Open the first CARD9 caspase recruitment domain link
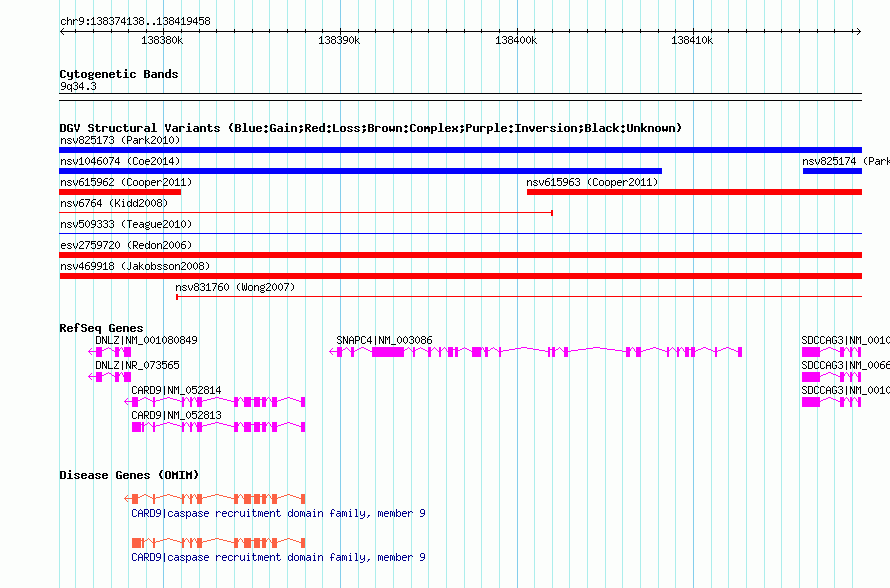The height and width of the screenshot is (588, 890). pos(278,513)
